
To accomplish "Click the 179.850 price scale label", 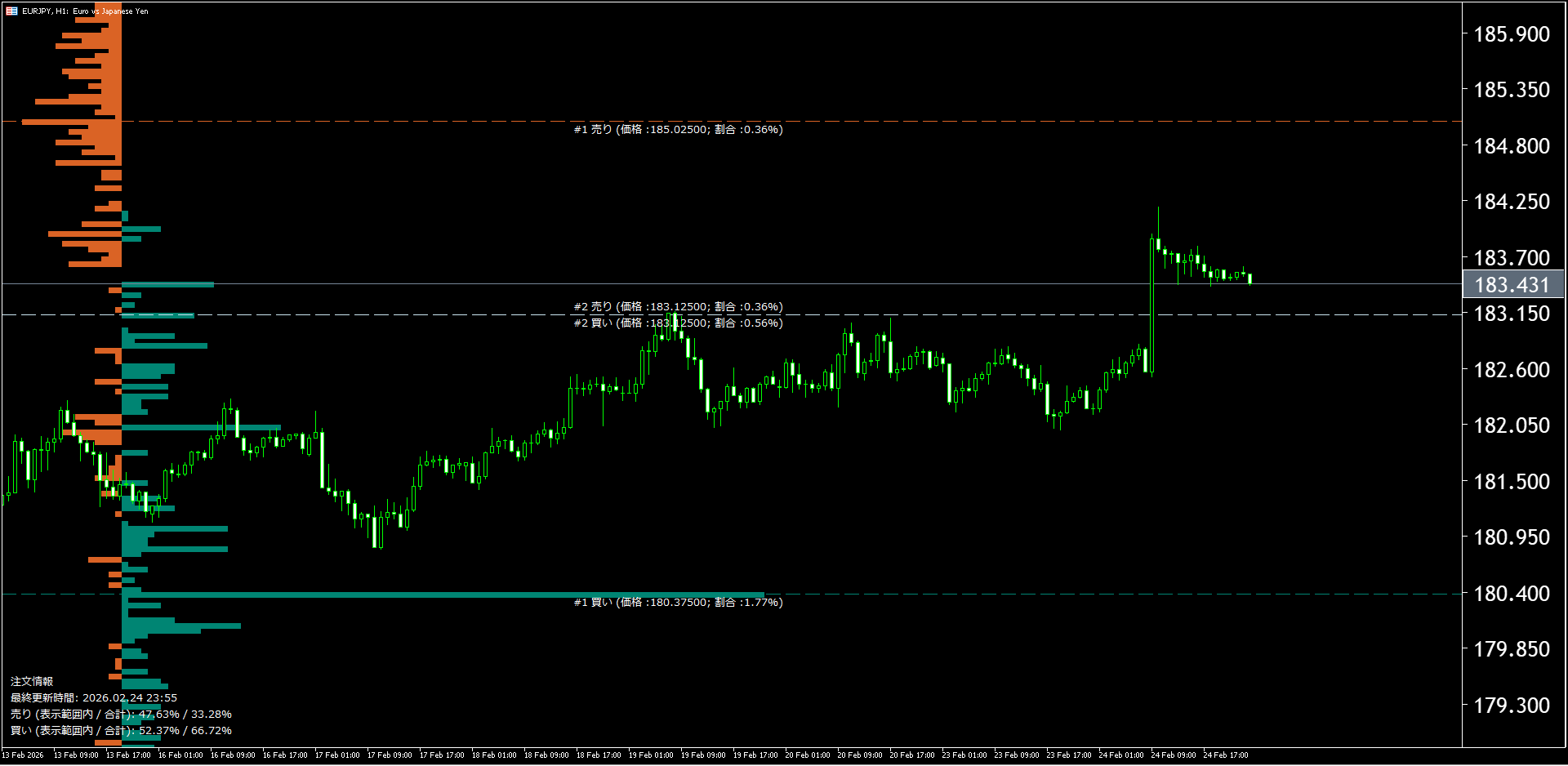I will point(1512,649).
